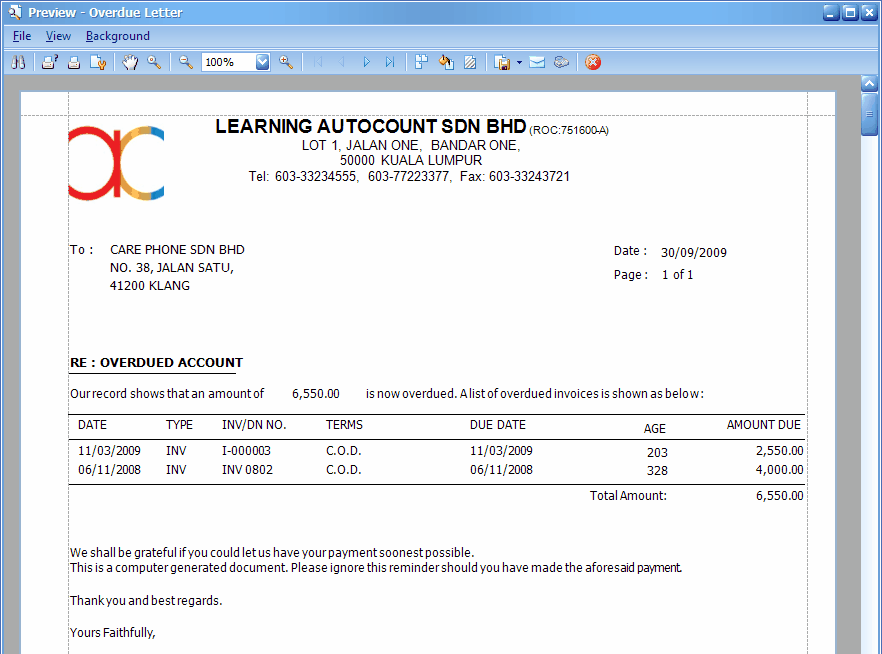Click the LEARNING AUTOCOUNT SDN BHD heading
The image size is (882, 654).
click(371, 127)
